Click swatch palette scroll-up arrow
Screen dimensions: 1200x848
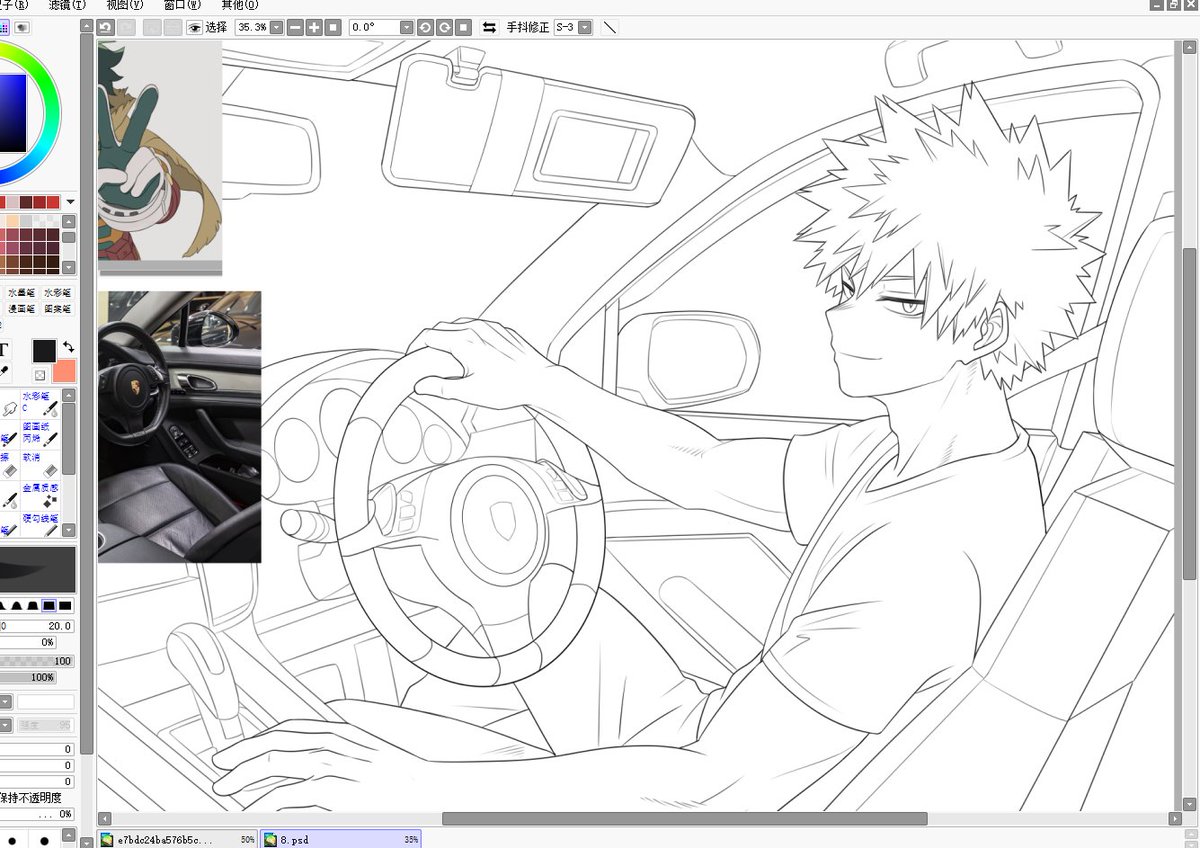69,221
